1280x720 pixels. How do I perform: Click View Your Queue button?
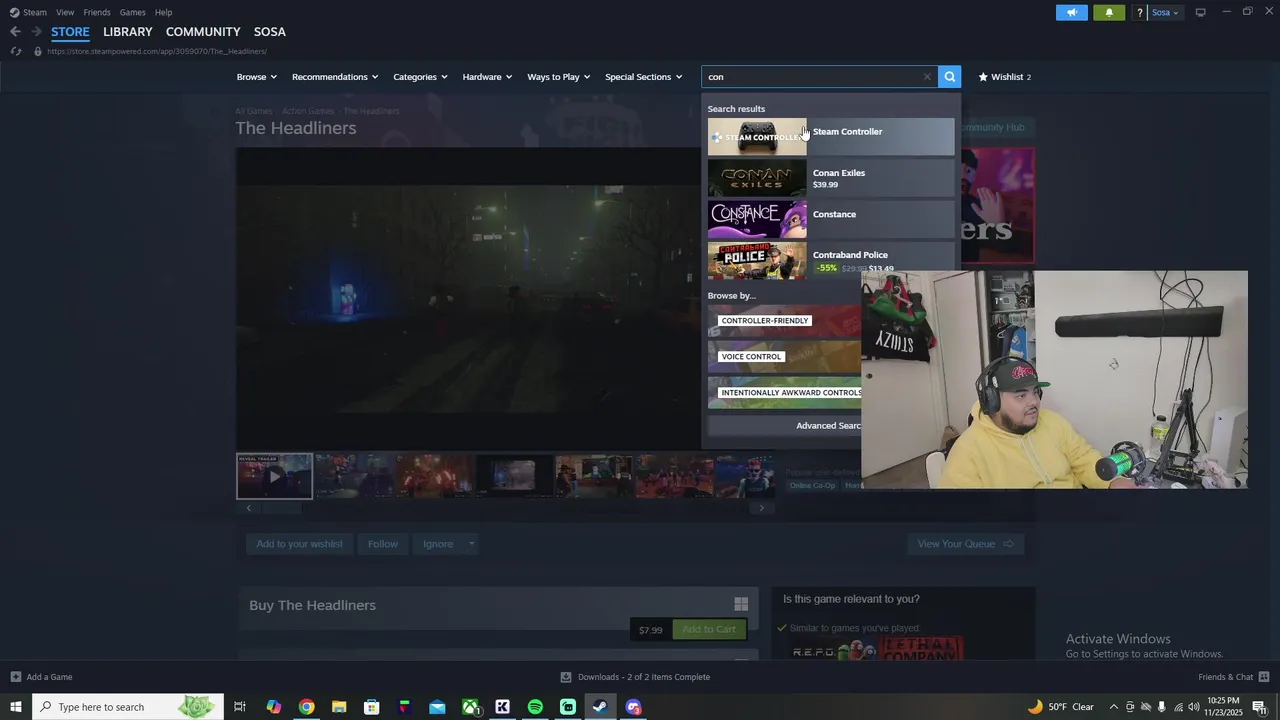[966, 544]
